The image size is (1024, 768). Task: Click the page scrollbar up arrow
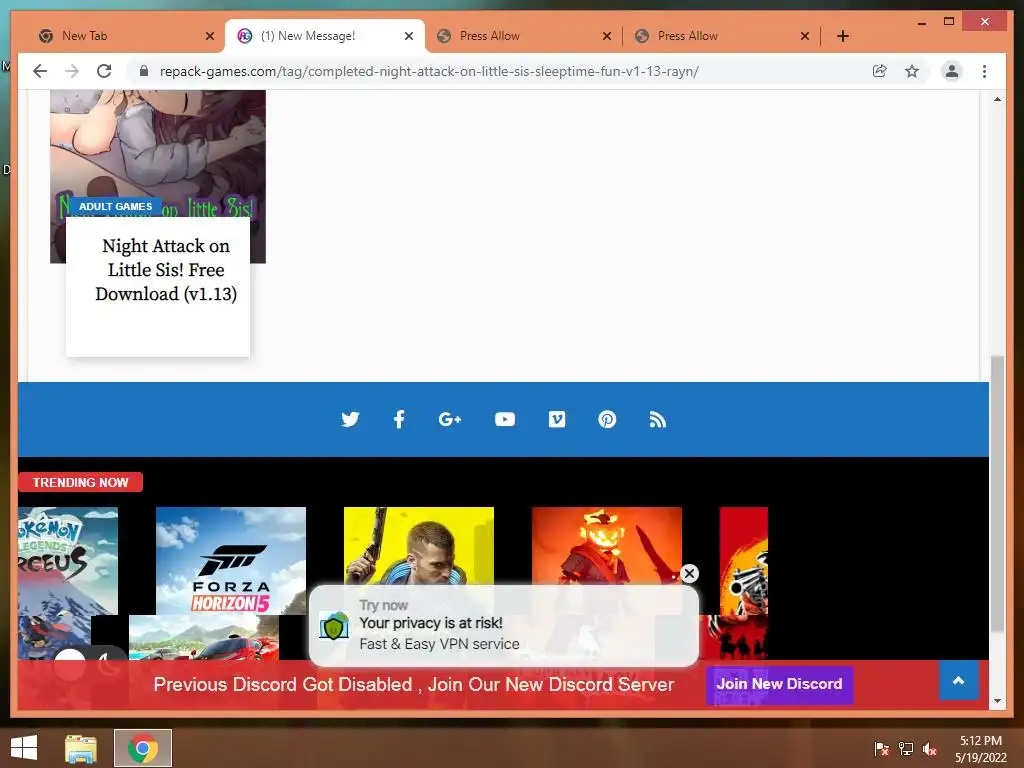[997, 99]
